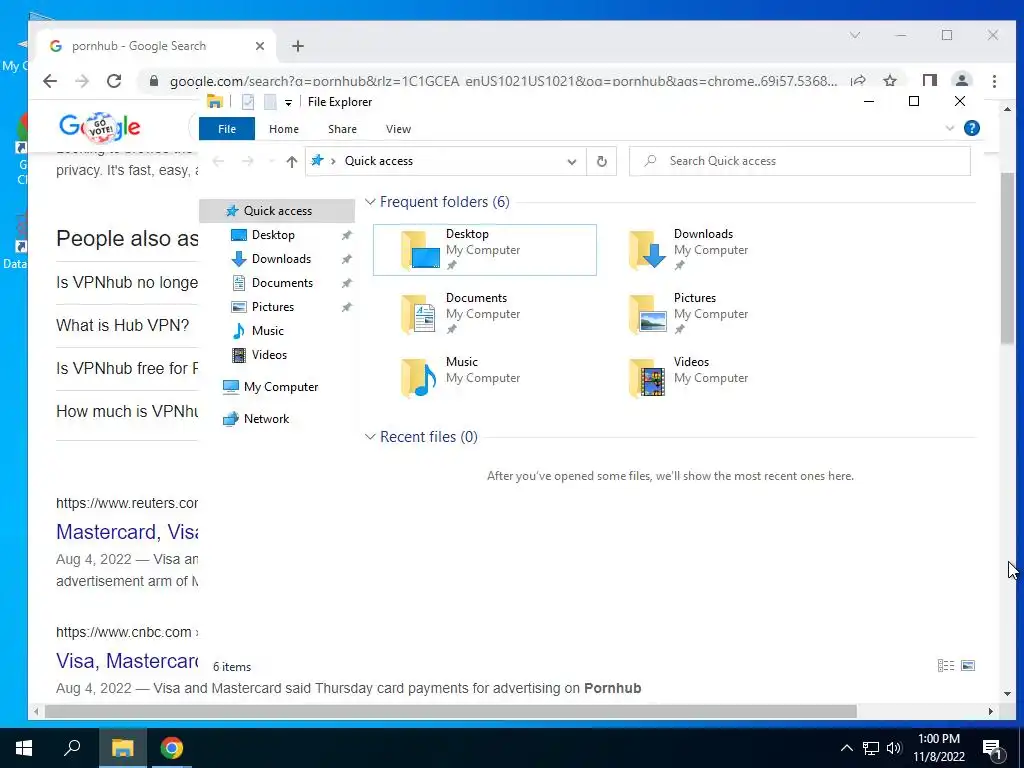Open the Windows Start menu

click(24, 748)
